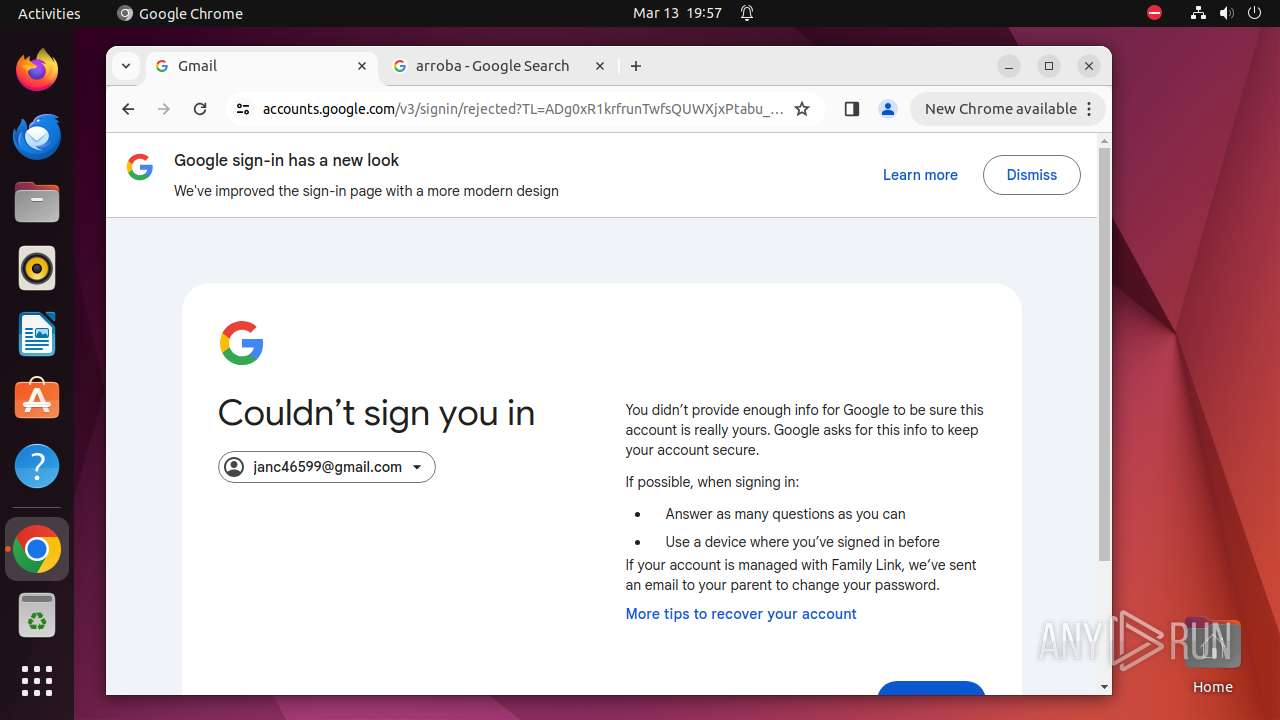
Task: Open Rhythmbox music player in dock
Action: click(x=37, y=268)
